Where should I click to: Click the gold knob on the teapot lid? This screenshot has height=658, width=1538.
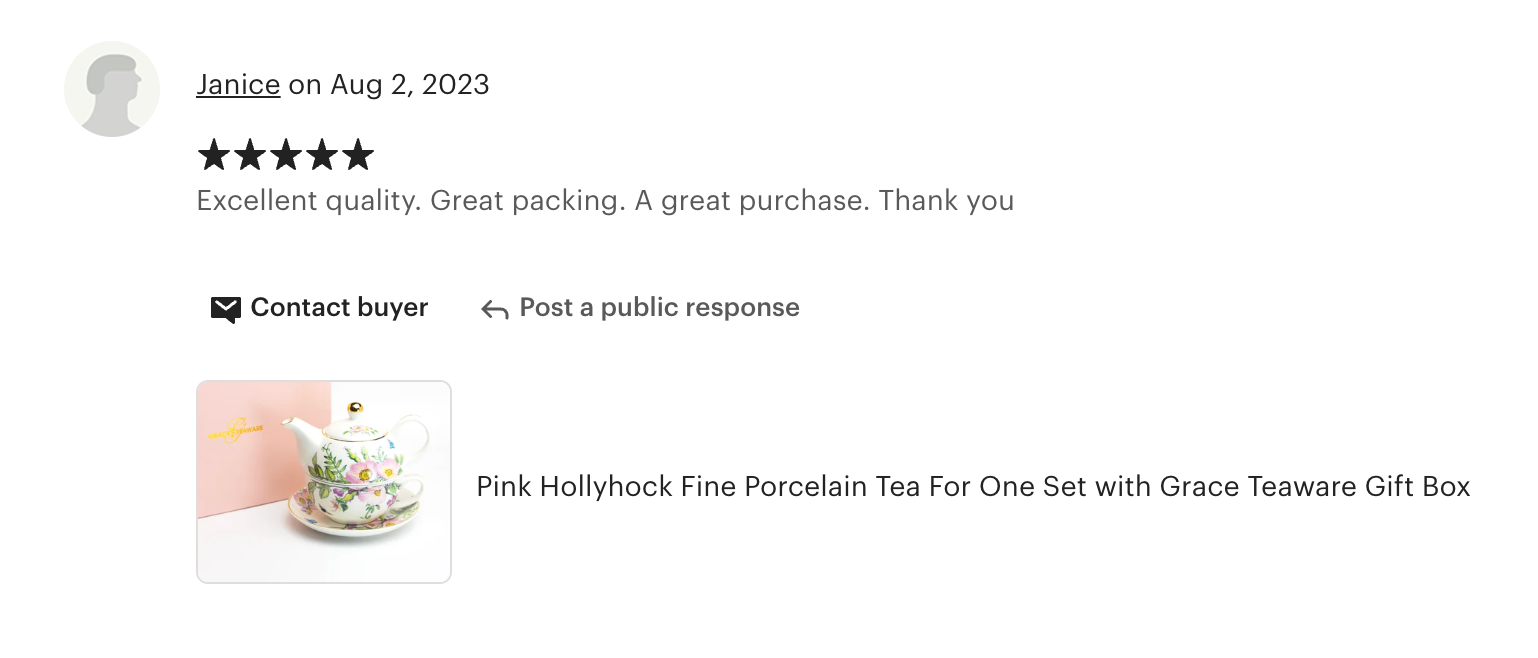[x=355, y=409]
